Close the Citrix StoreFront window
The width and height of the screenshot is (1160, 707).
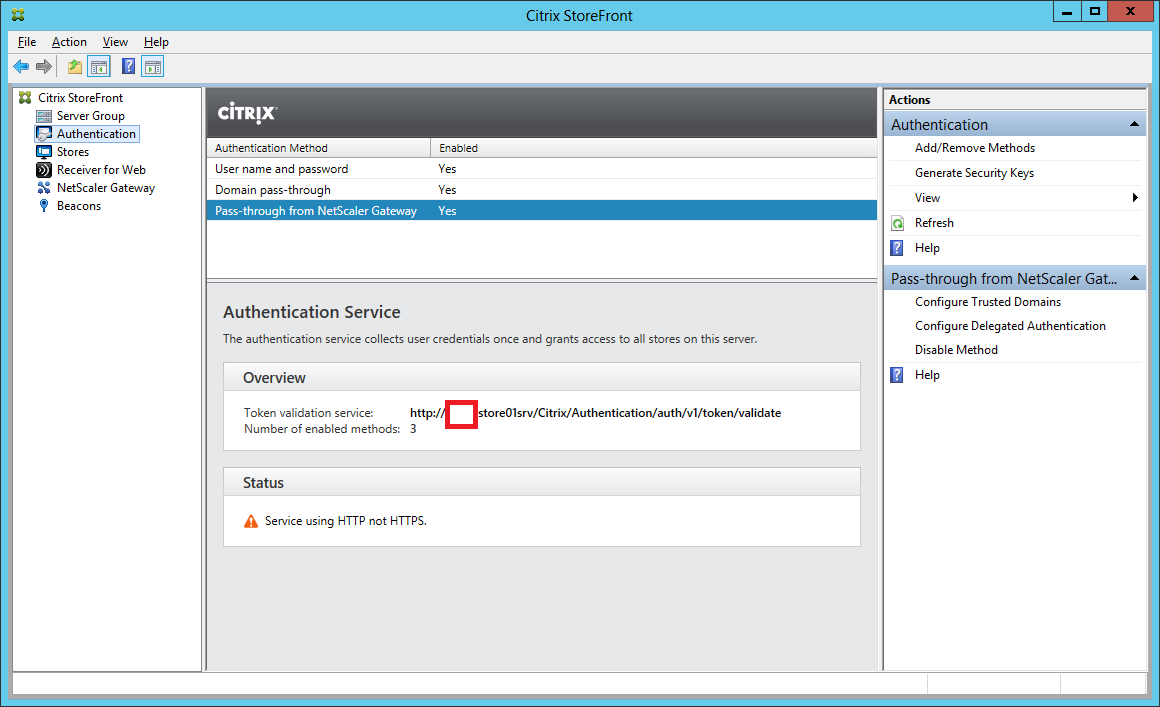[x=1130, y=12]
